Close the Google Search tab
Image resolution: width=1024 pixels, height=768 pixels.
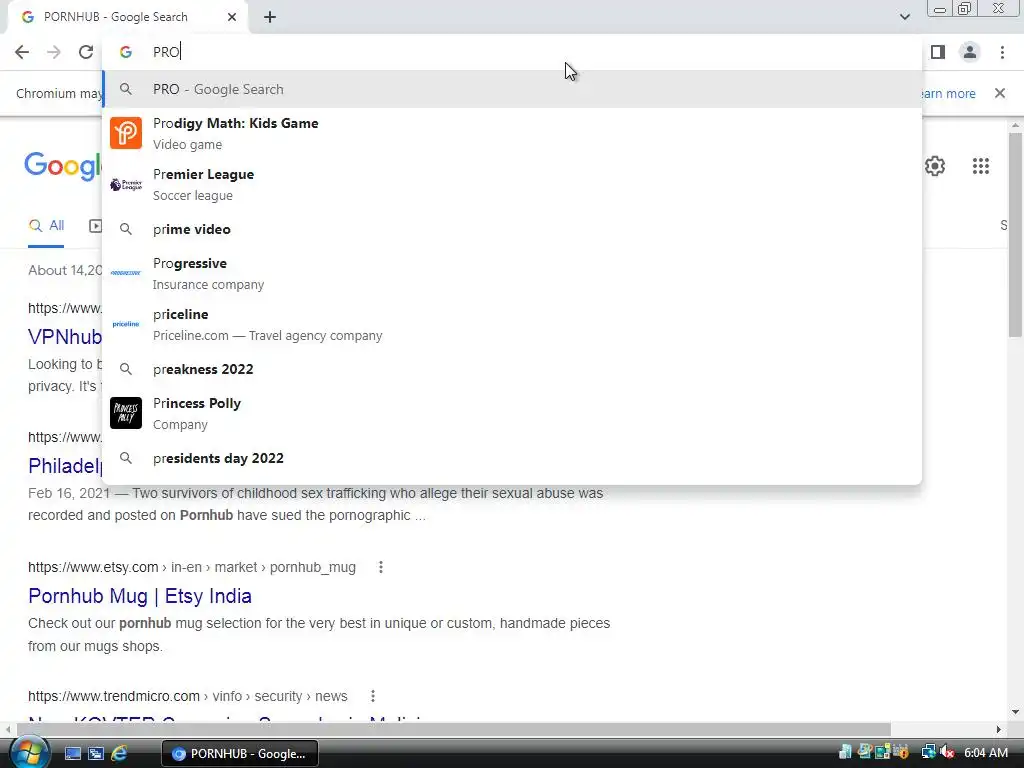click(232, 17)
